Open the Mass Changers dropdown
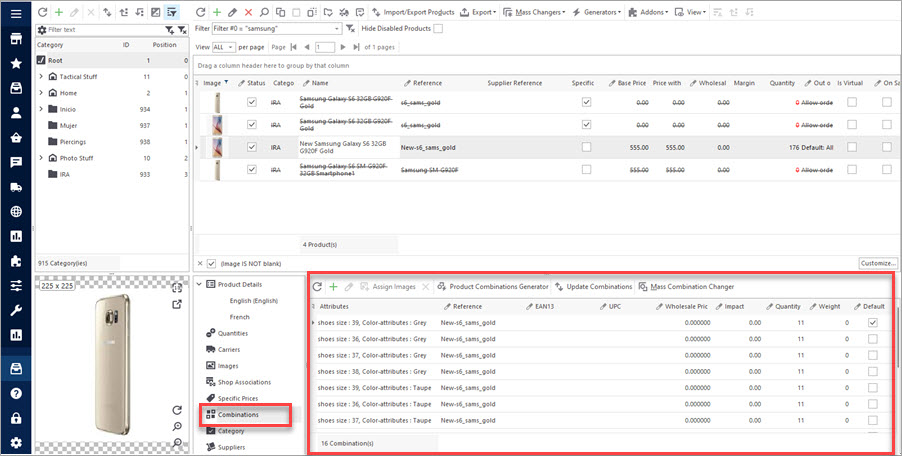 [534, 12]
